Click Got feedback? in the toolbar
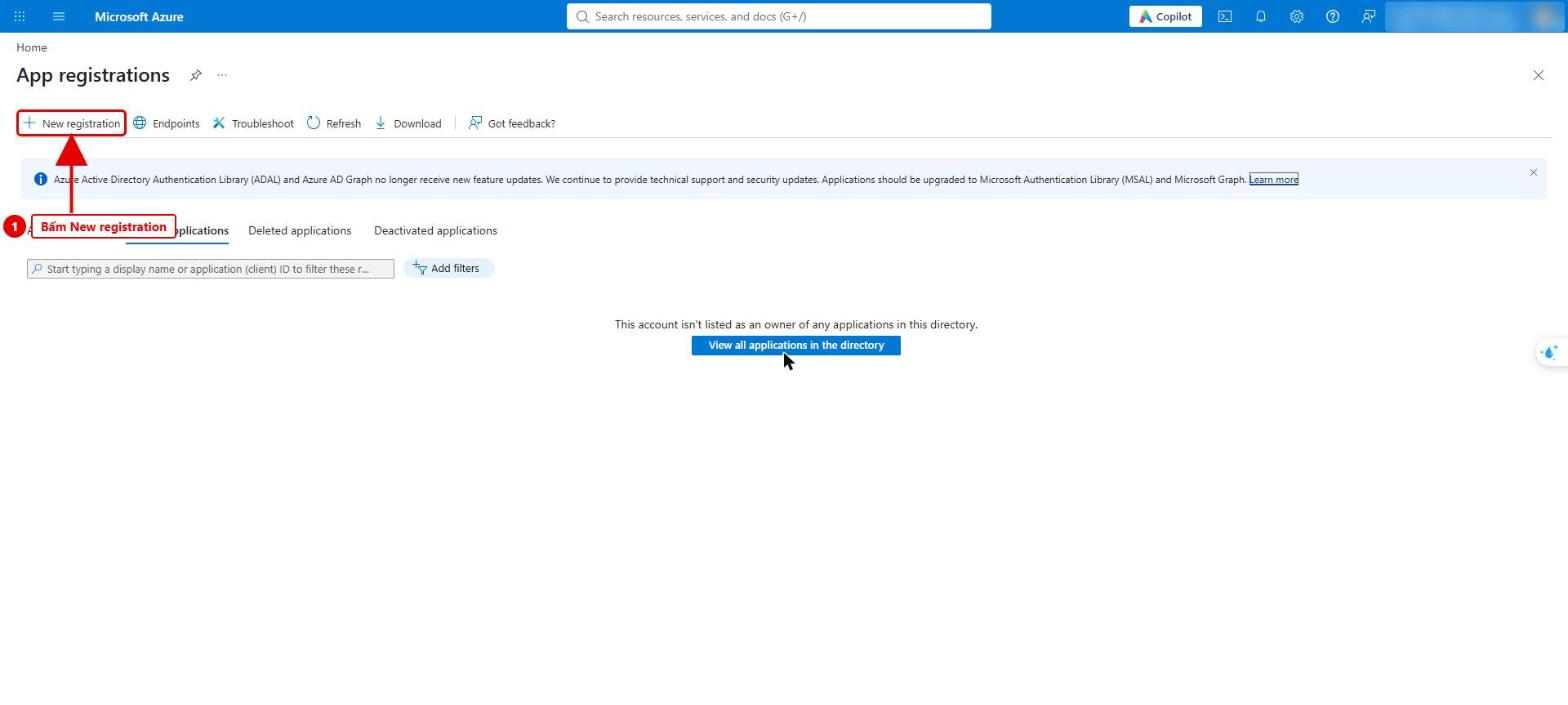The height and width of the screenshot is (705, 1568). point(512,123)
